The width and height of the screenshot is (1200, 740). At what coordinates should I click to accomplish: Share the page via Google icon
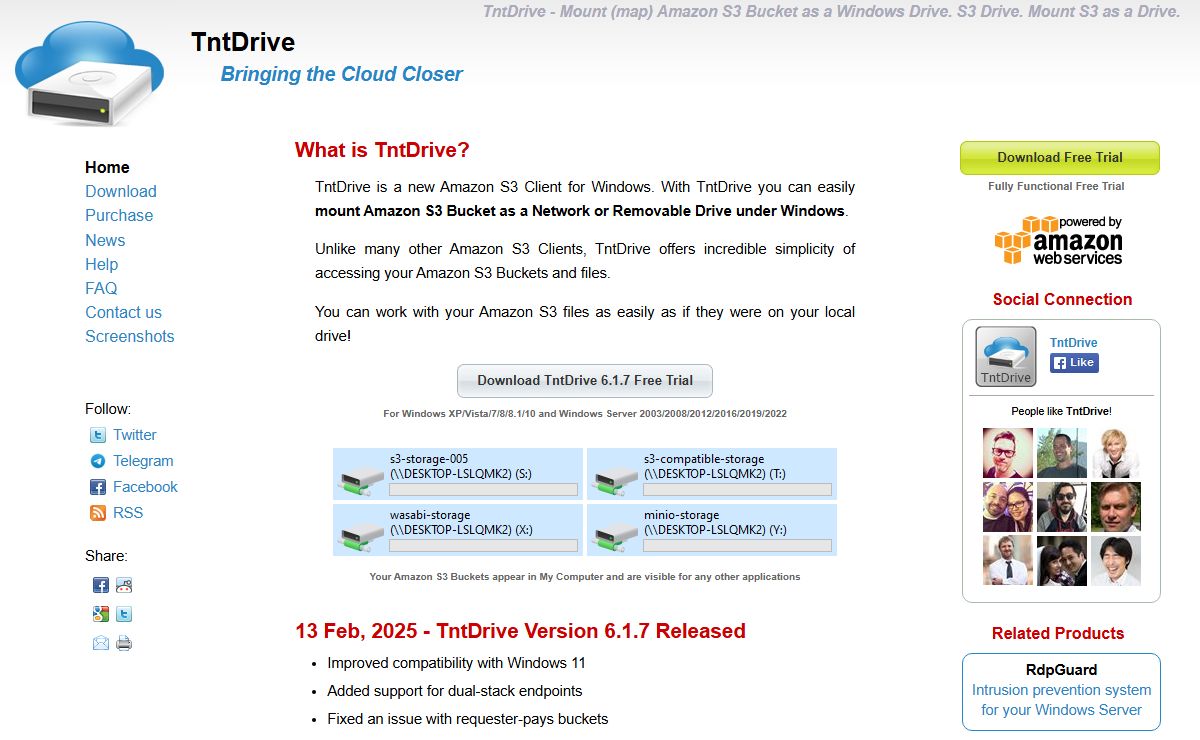pos(101,614)
